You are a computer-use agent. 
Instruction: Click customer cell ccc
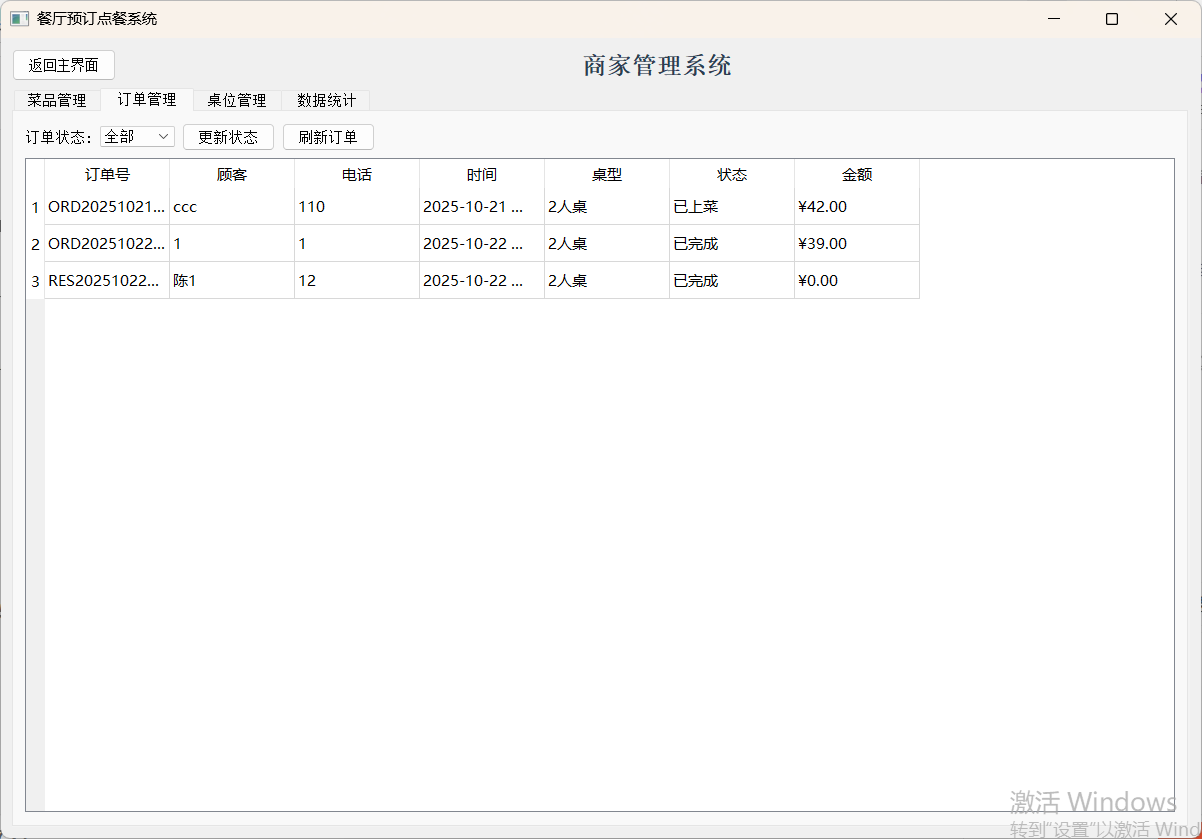(x=232, y=207)
